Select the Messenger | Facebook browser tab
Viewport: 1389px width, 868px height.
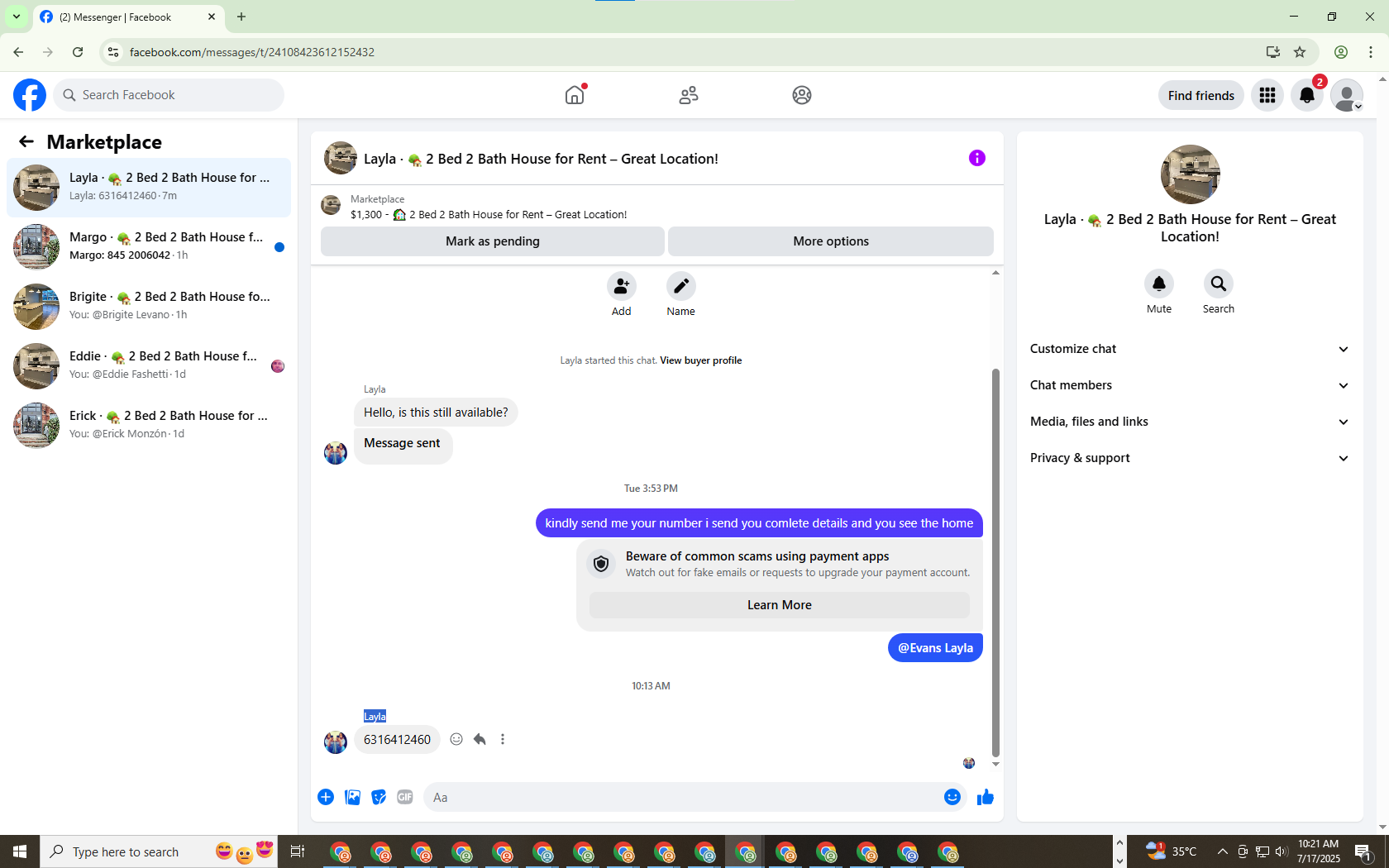(128, 17)
